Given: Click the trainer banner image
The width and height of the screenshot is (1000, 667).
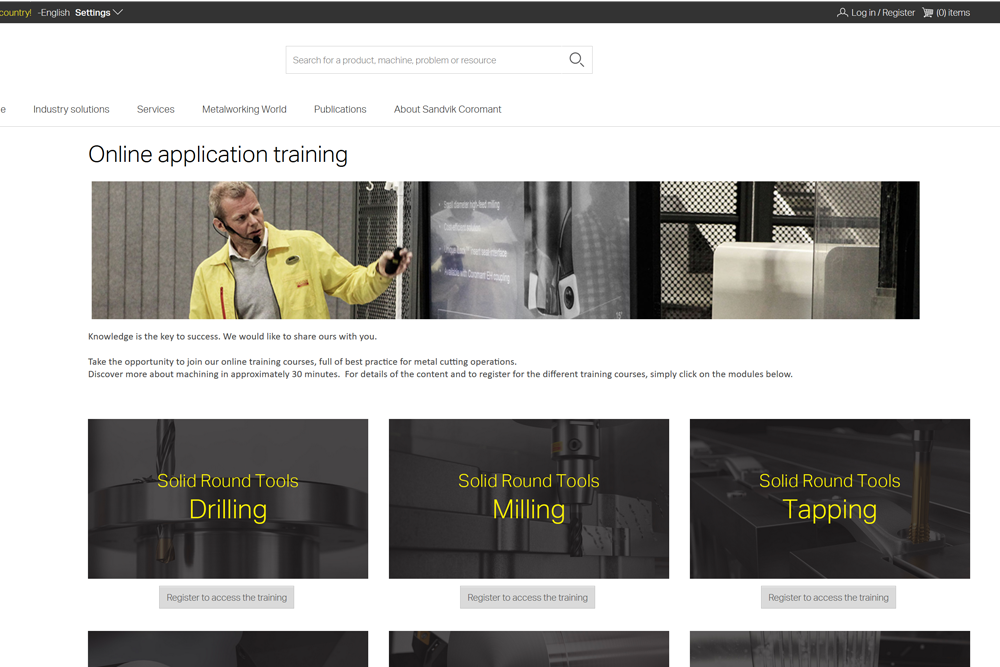Looking at the screenshot, I should point(505,250).
